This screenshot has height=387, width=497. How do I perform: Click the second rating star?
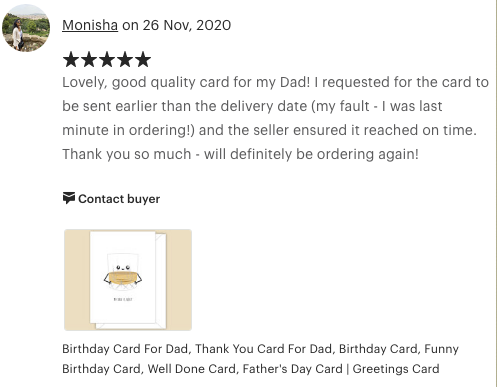(89, 59)
